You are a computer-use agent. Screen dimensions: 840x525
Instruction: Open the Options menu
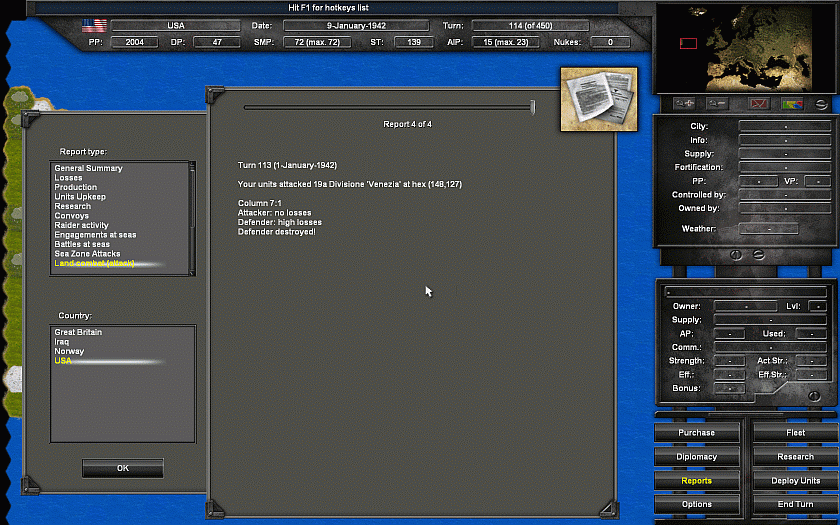point(696,505)
